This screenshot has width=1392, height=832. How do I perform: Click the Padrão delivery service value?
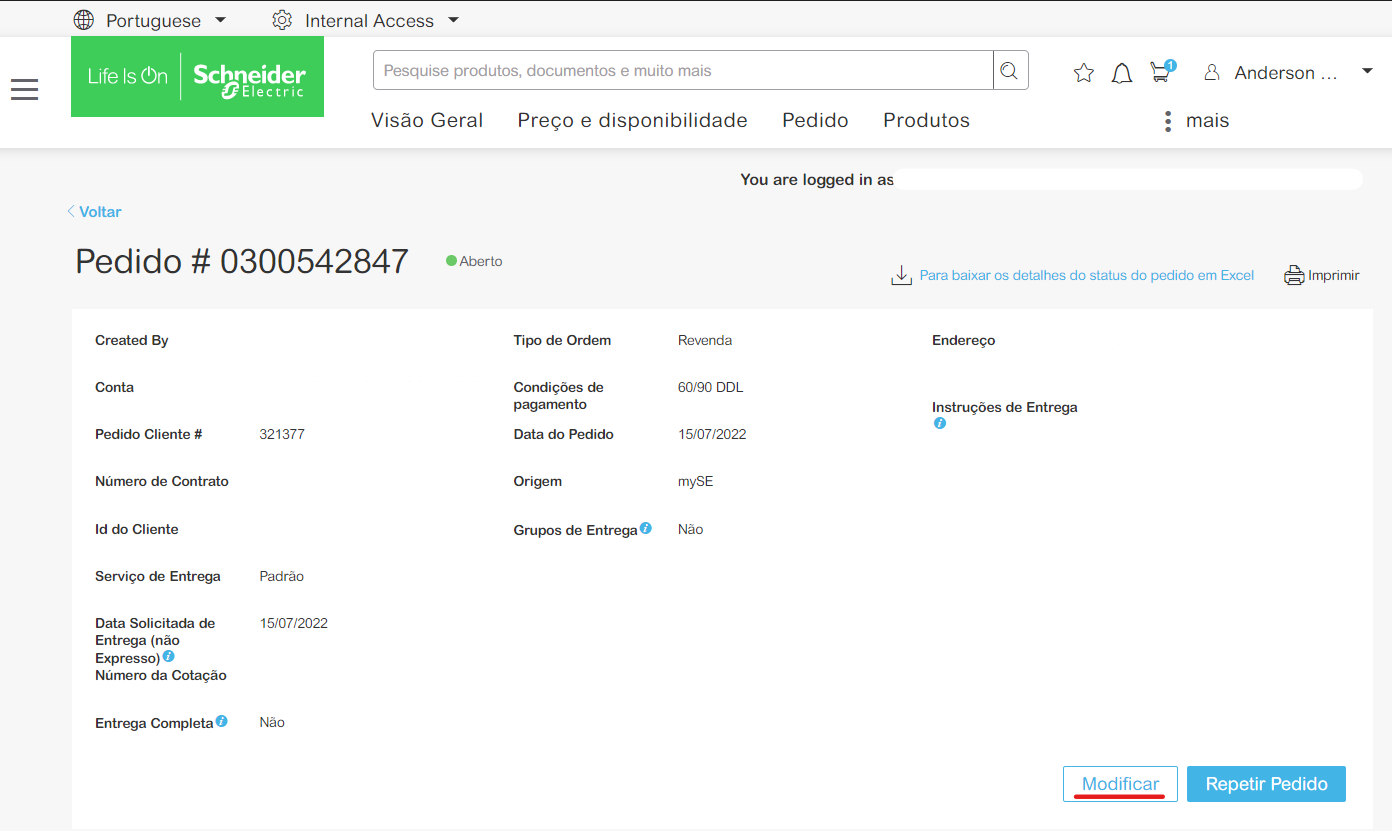(x=281, y=576)
